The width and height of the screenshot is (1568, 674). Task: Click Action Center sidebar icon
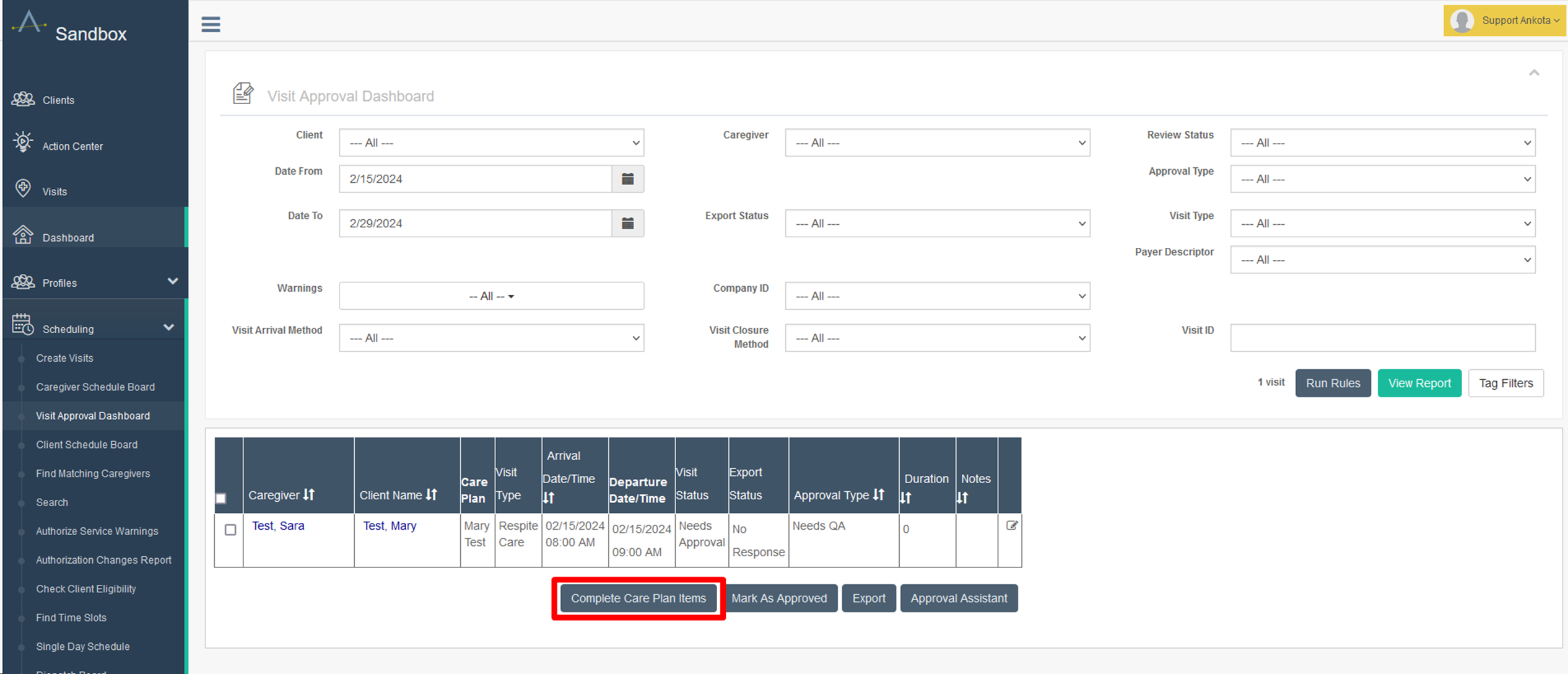(x=23, y=142)
